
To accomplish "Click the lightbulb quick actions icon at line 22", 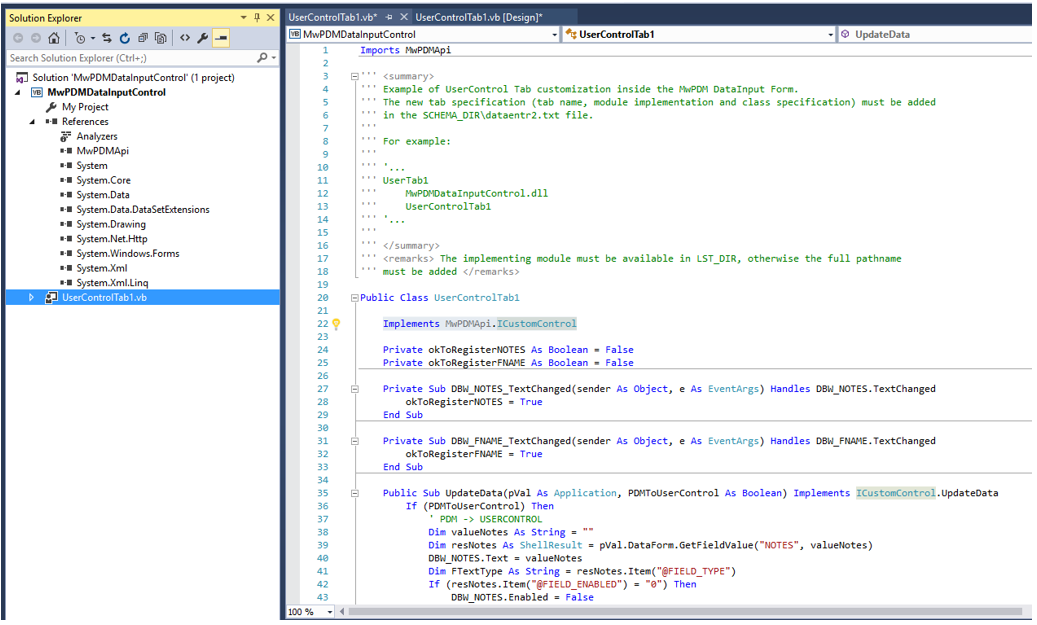I will click(x=336, y=324).
